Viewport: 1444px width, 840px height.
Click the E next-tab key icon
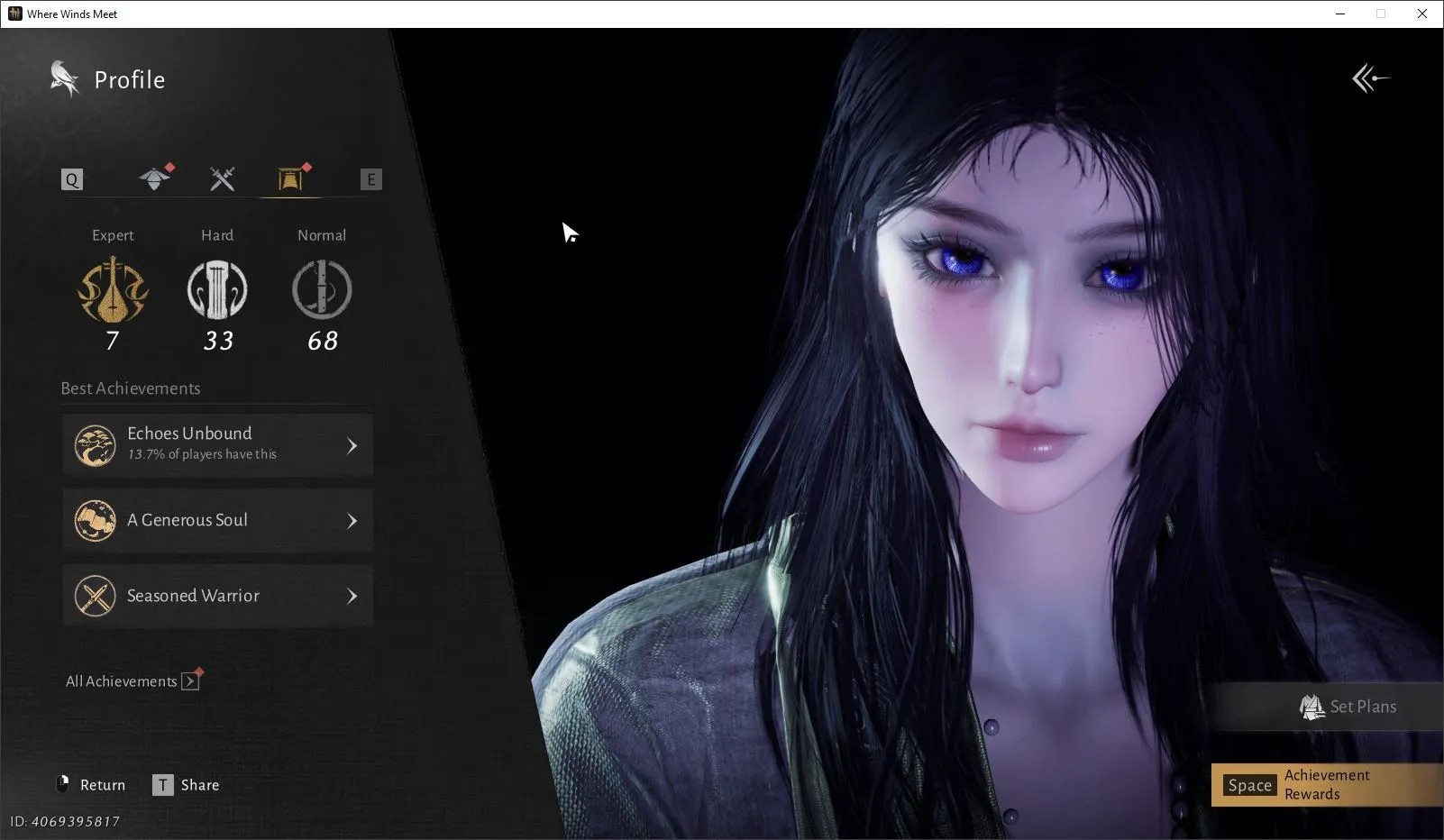[x=370, y=179]
